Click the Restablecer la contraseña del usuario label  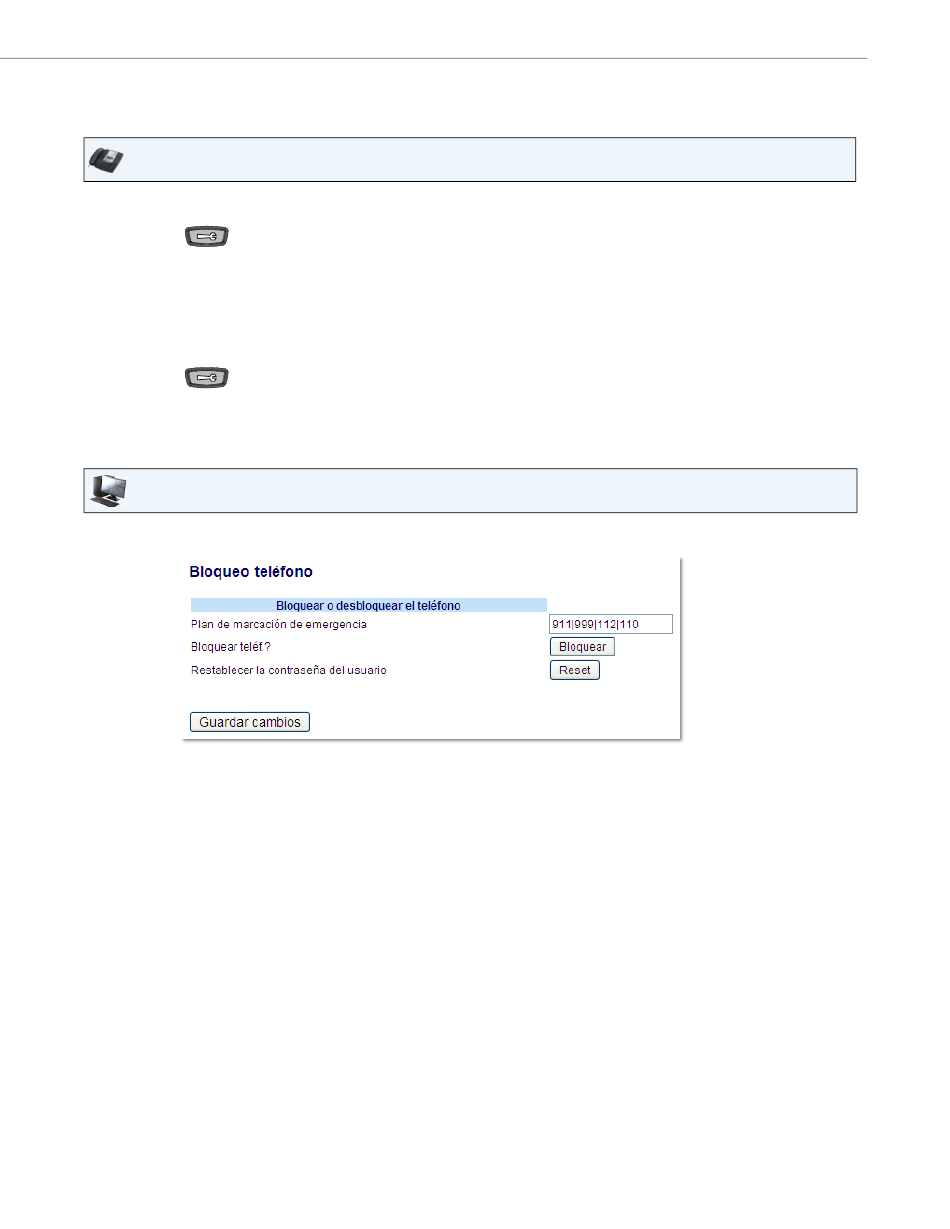(289, 670)
